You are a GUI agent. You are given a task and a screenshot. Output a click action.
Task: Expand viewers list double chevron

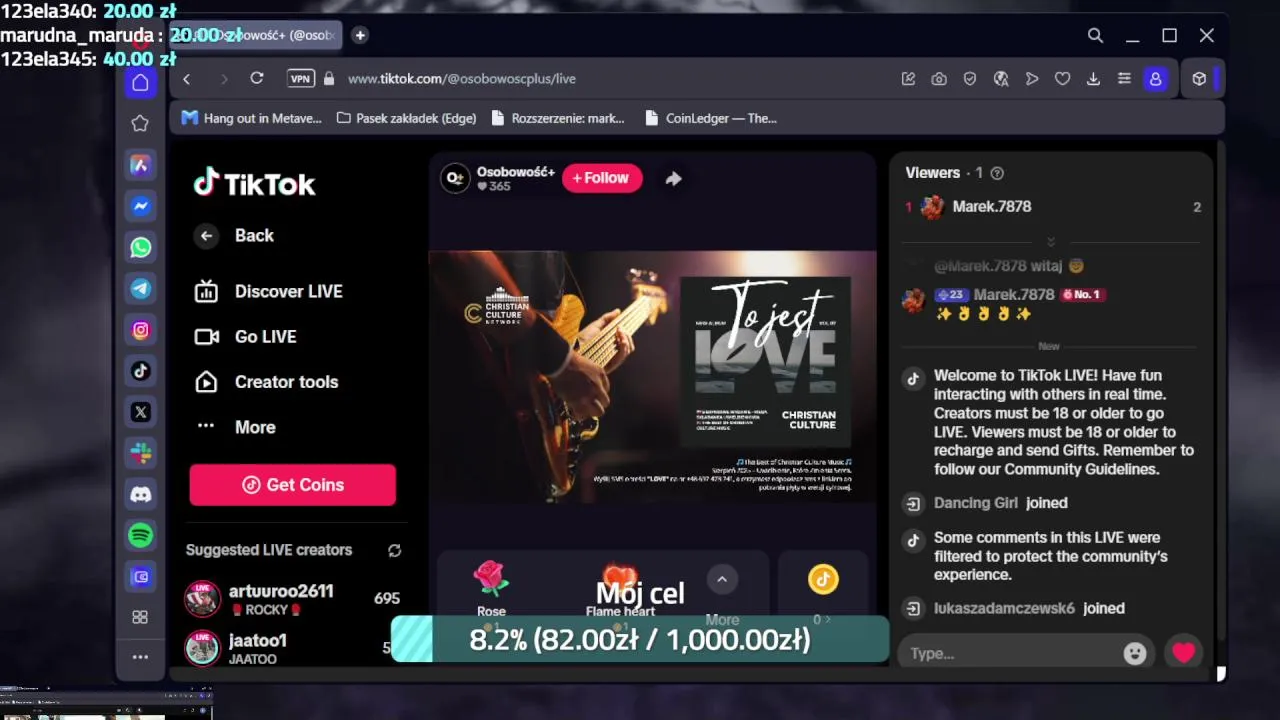[1050, 242]
